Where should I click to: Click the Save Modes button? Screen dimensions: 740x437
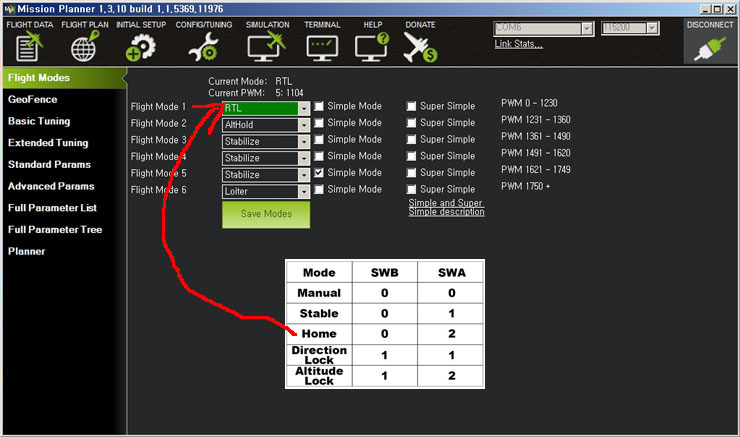click(266, 214)
